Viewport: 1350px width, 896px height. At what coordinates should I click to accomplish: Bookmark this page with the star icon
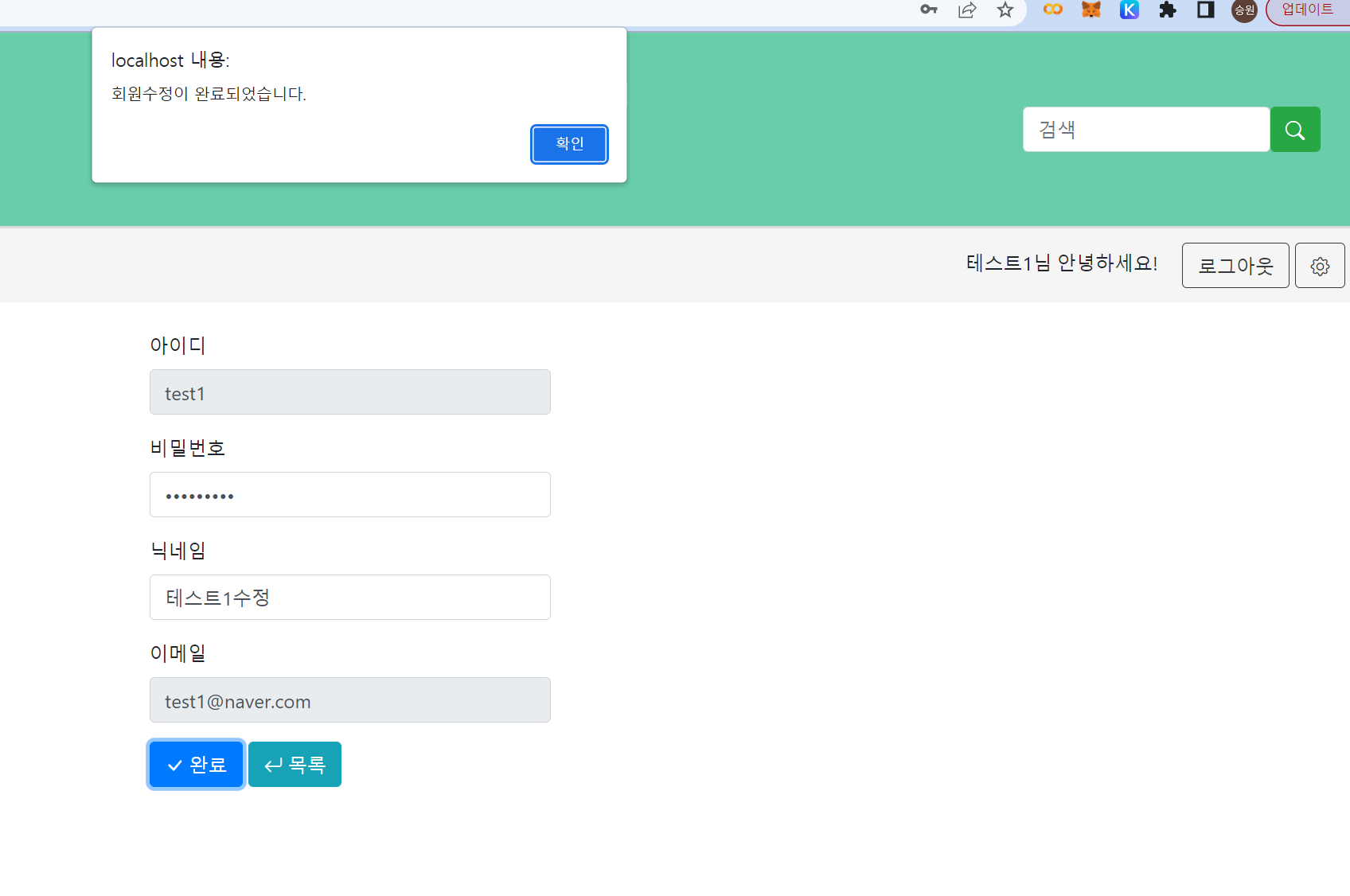[1005, 11]
